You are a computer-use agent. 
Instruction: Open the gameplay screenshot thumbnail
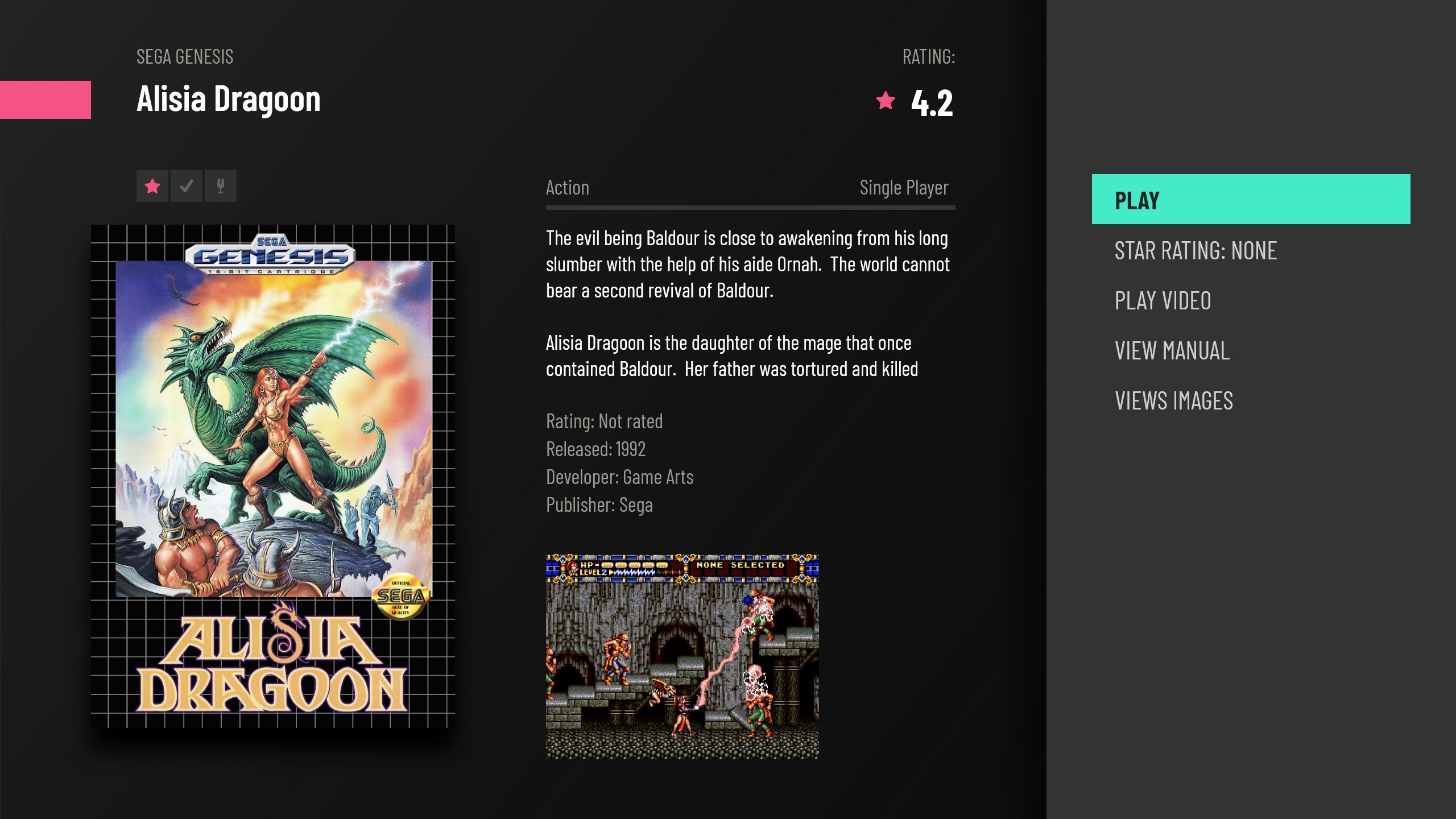coord(682,656)
